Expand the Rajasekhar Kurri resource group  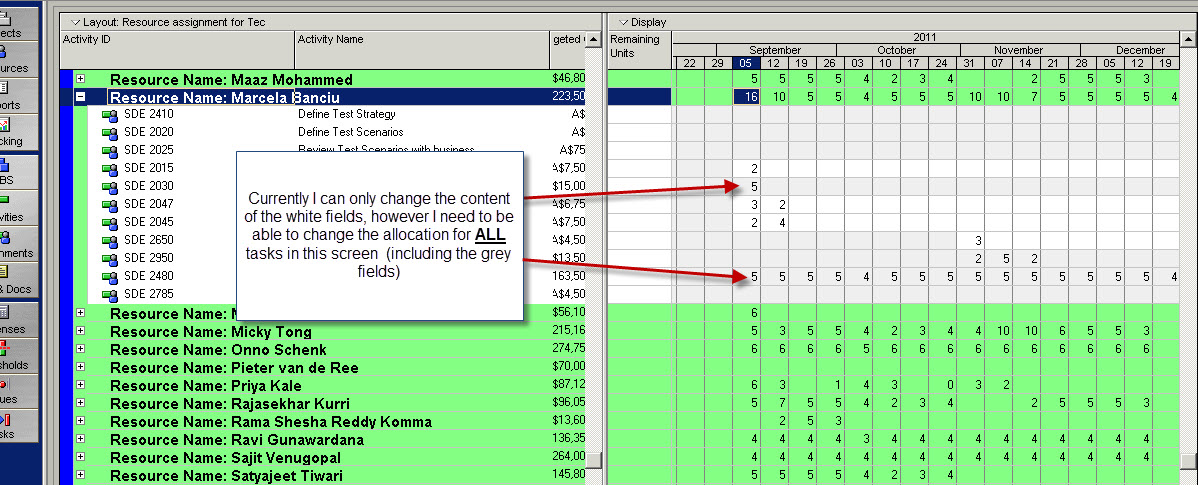click(80, 403)
